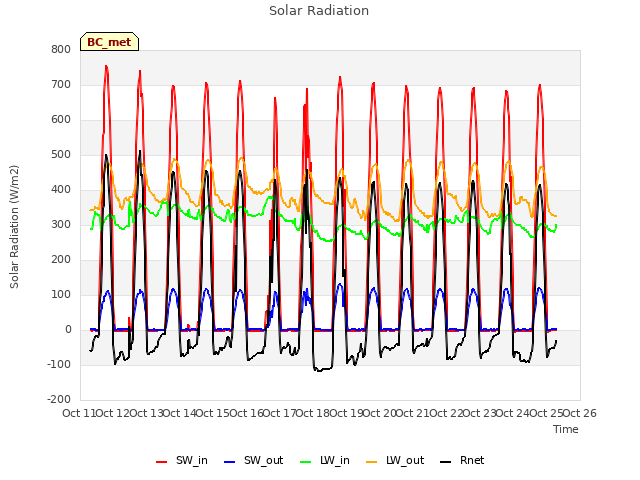Click the 300 y-axis tick label
Image resolution: width=640 pixels, height=480 pixels.
[x=61, y=225]
